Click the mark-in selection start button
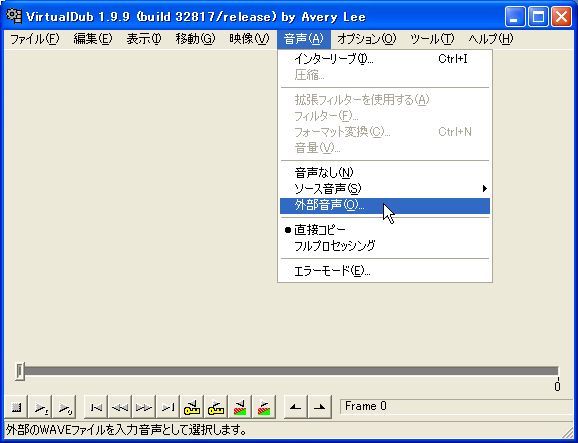The height and width of the screenshot is (443, 578). (296, 407)
